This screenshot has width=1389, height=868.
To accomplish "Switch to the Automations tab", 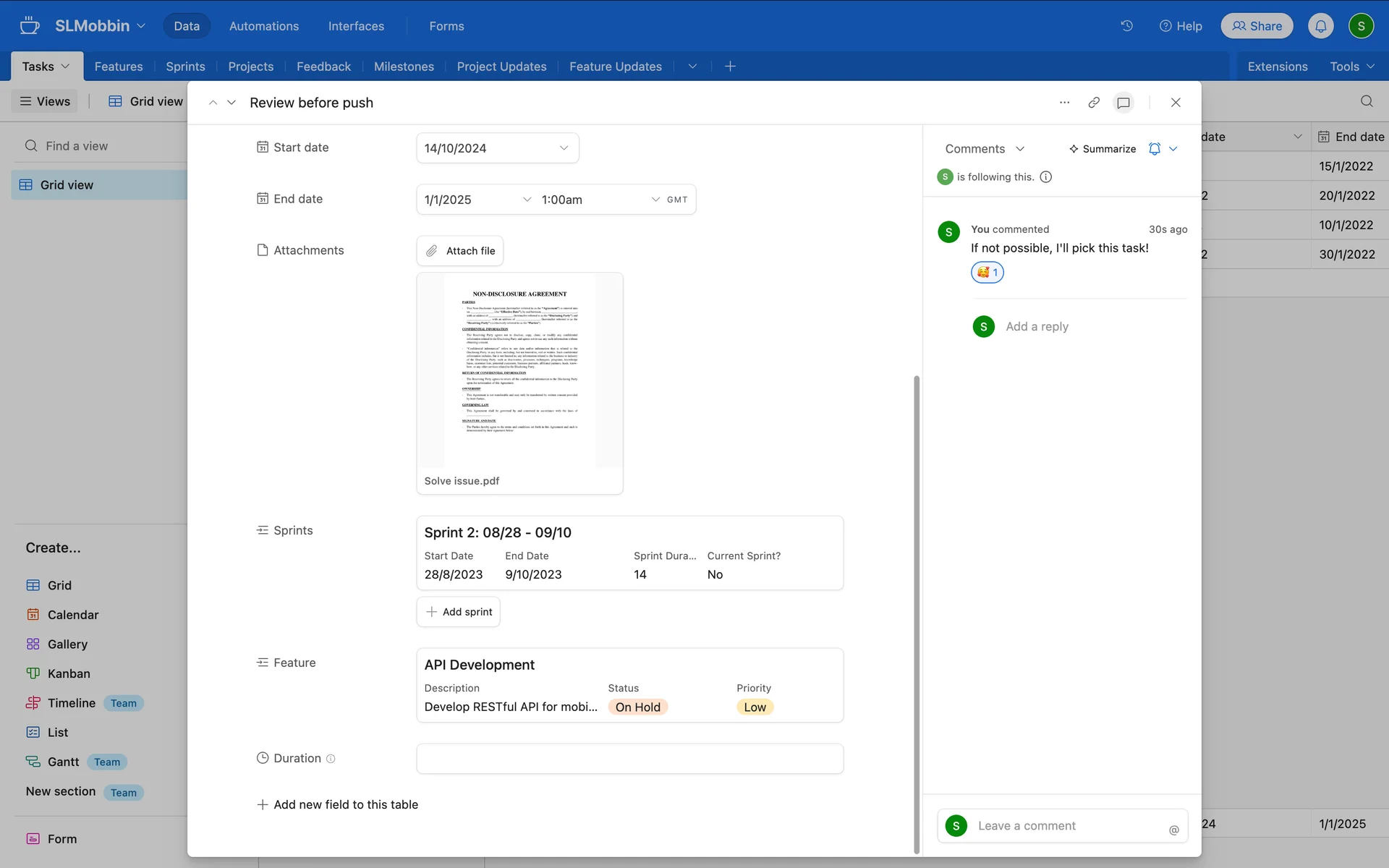I will [263, 26].
